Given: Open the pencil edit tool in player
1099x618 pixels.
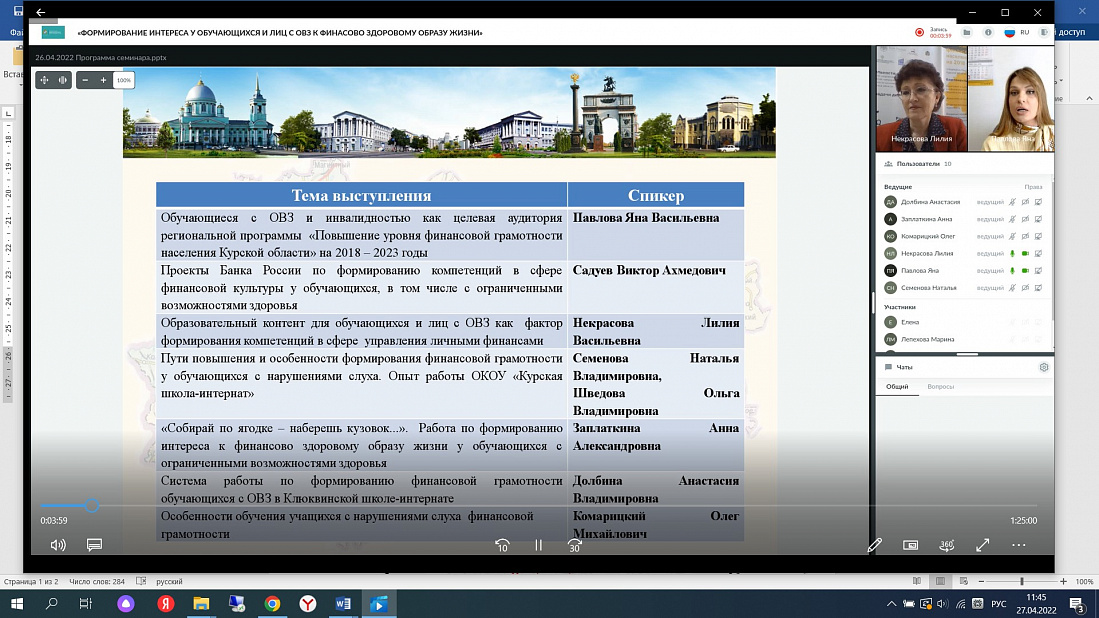Looking at the screenshot, I should point(875,545).
